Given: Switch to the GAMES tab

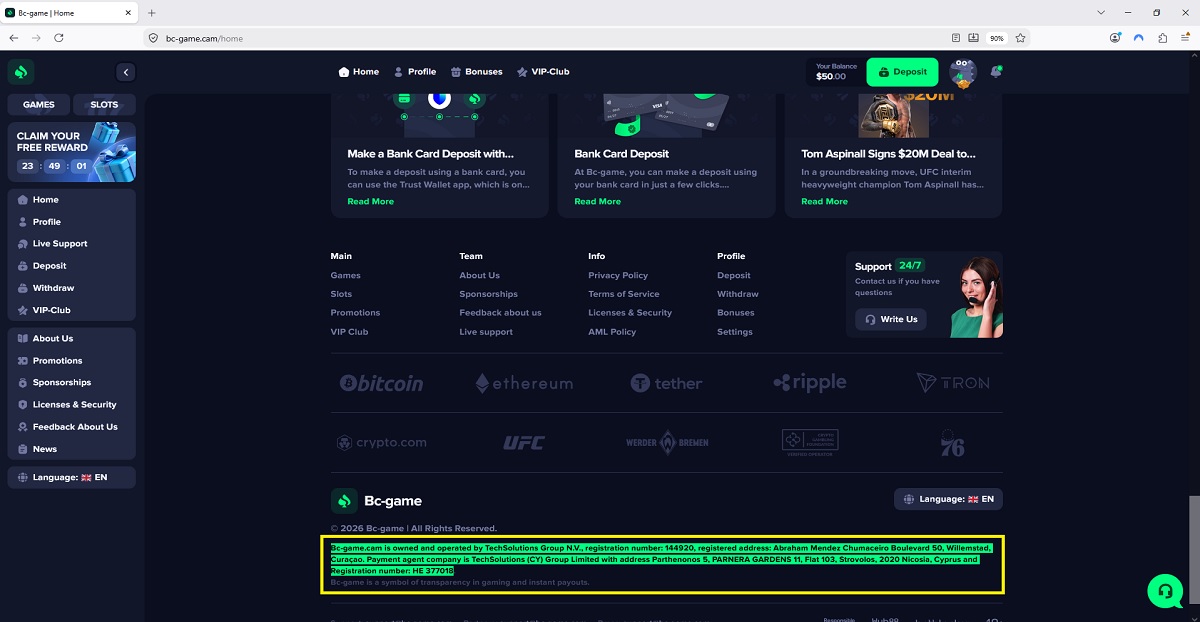Looking at the screenshot, I should click(39, 104).
